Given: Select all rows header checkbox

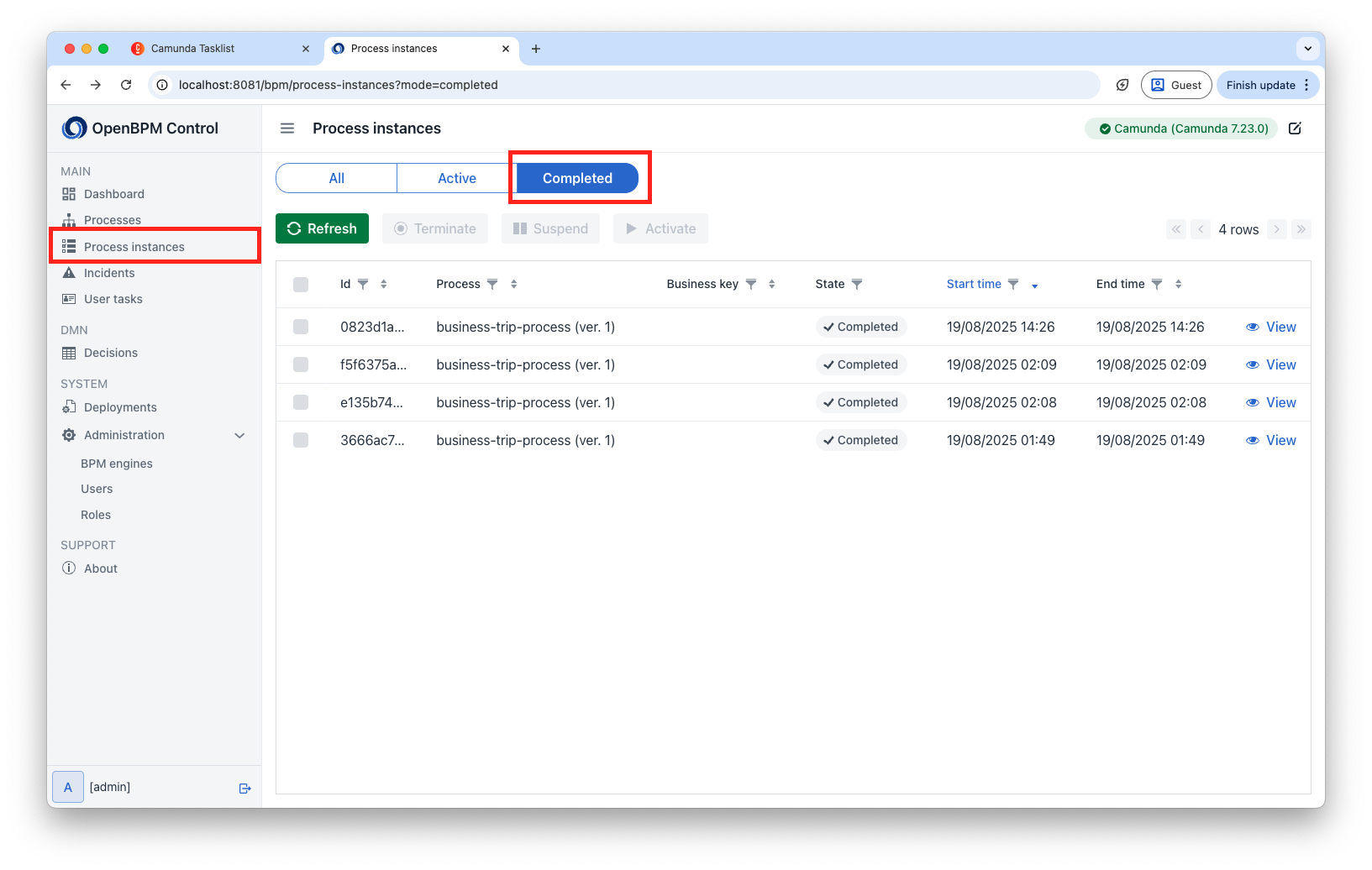Looking at the screenshot, I should pyautogui.click(x=301, y=285).
